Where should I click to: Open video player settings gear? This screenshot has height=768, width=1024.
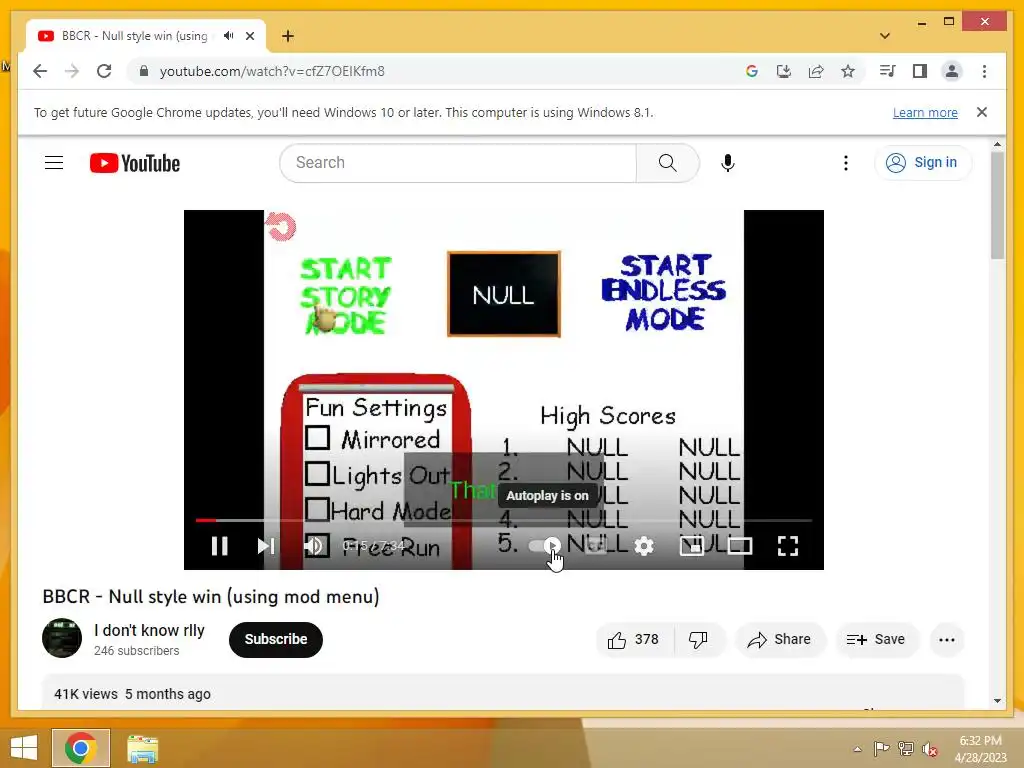(644, 546)
